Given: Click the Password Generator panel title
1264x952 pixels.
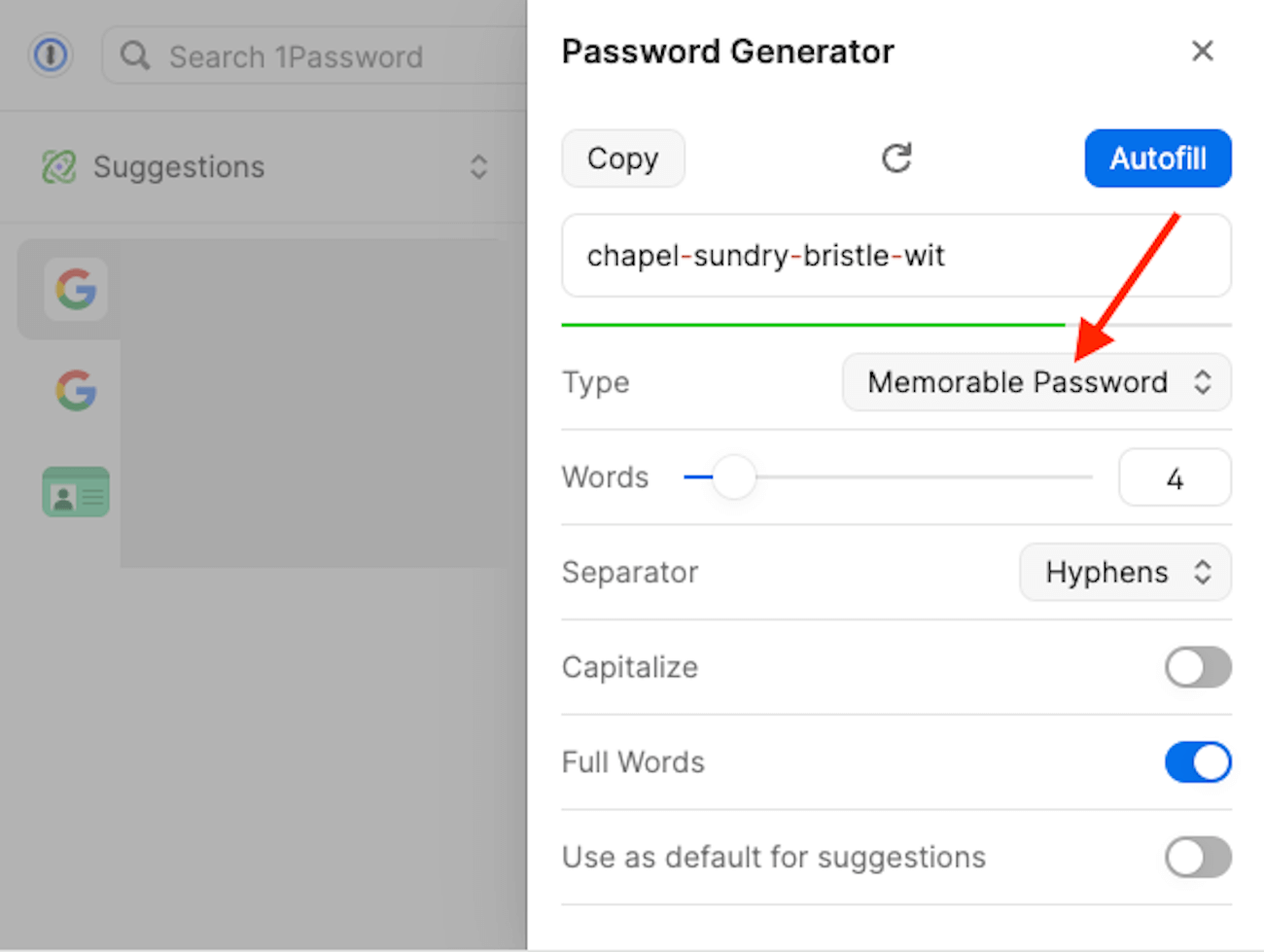Looking at the screenshot, I should pos(727,51).
